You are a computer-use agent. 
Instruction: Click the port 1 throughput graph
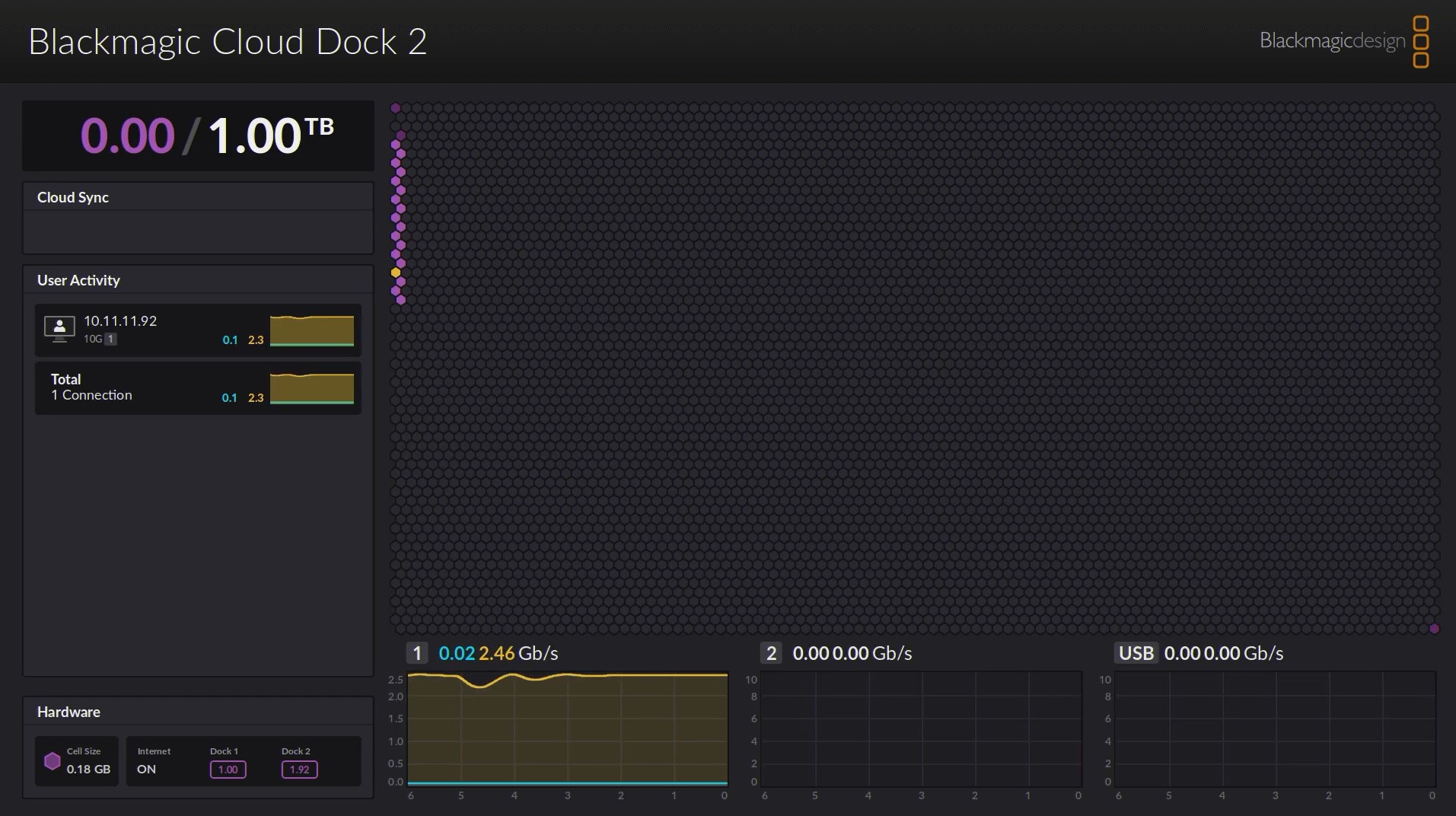point(568,729)
